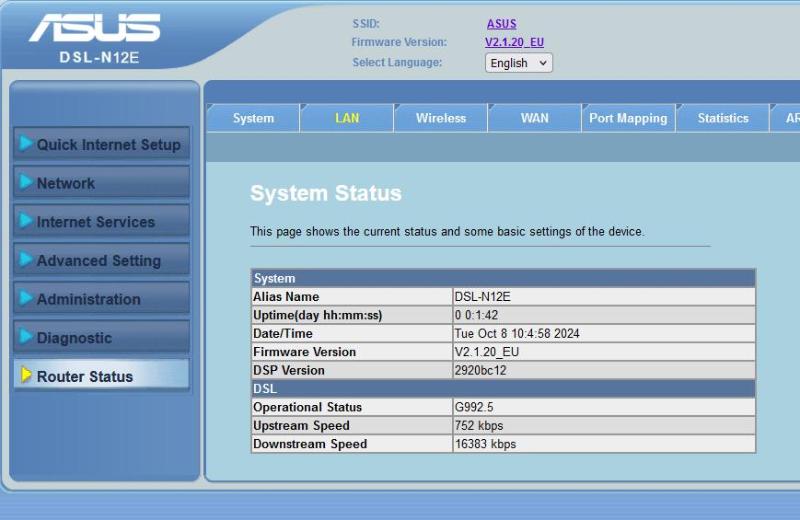Click arrow icon next to Advanced Setting
The image size is (800, 520).
26,260
